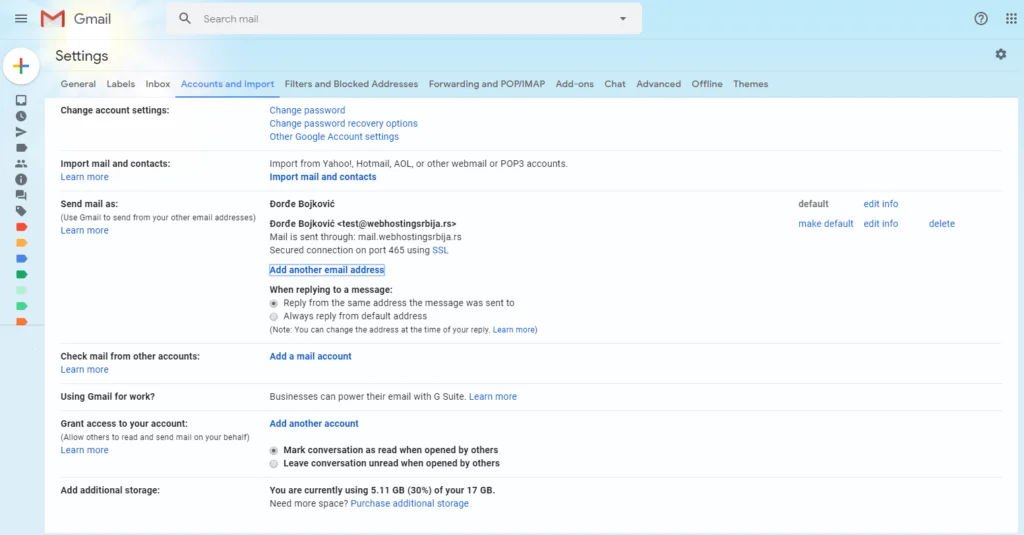The width and height of the screenshot is (1024, 535).
Task: Open the Updates info icon in sidebar
Action: 21,179
